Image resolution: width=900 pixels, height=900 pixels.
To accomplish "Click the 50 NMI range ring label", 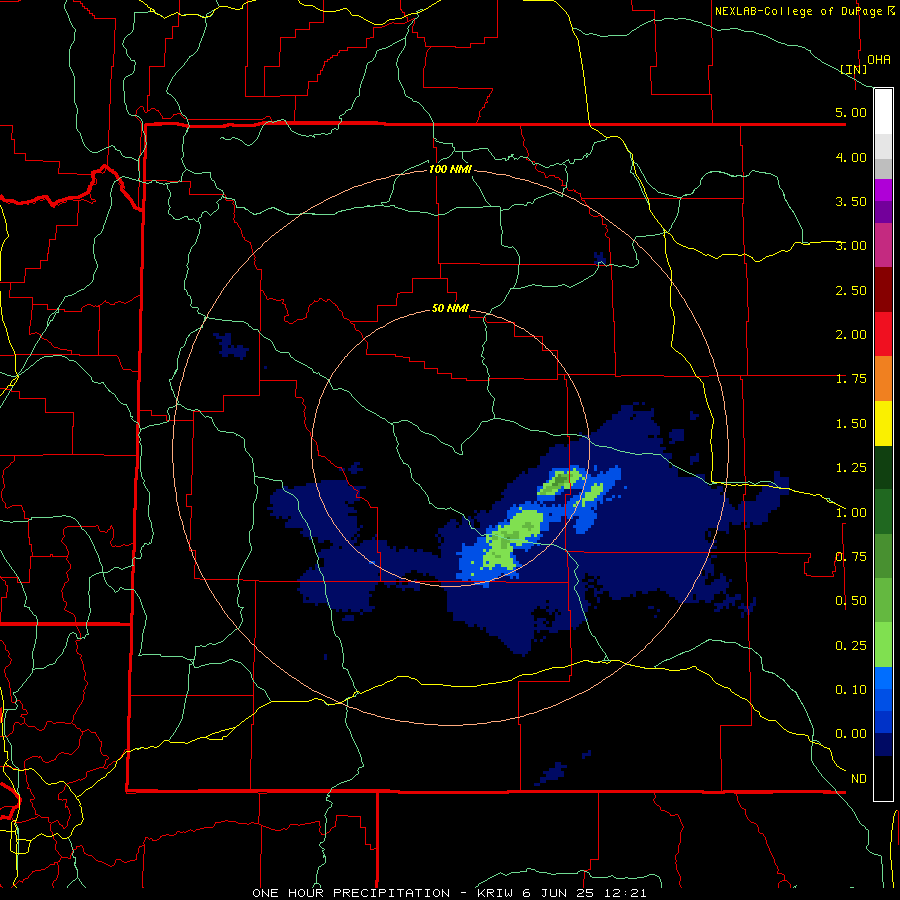I will click(451, 309).
